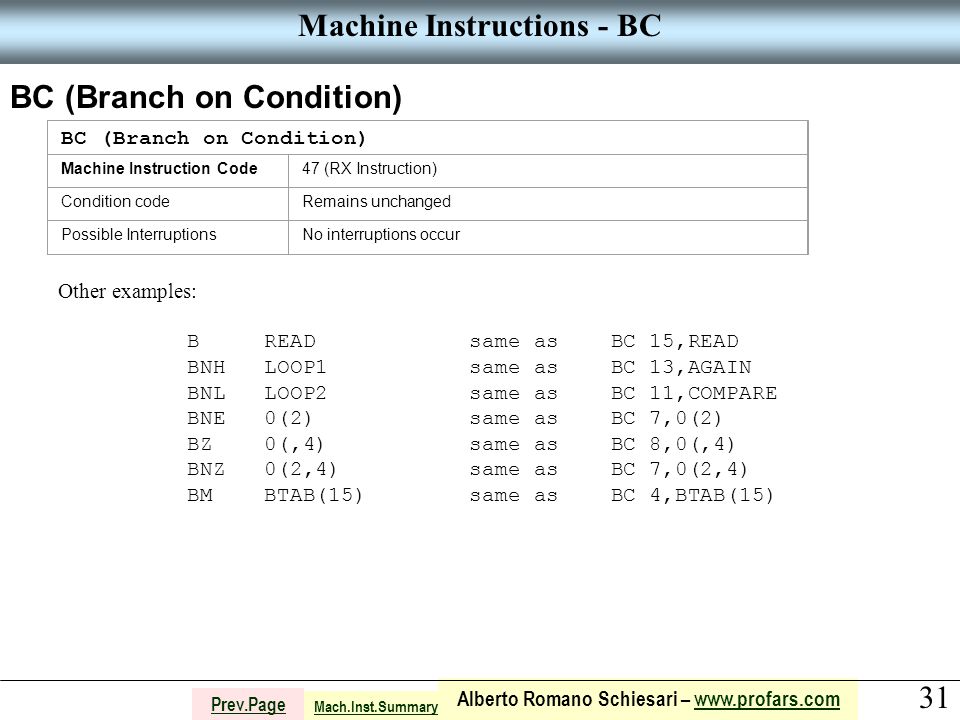Select the 'Possible Interruptions' cell
The height and width of the screenshot is (720, 960).
(168, 238)
